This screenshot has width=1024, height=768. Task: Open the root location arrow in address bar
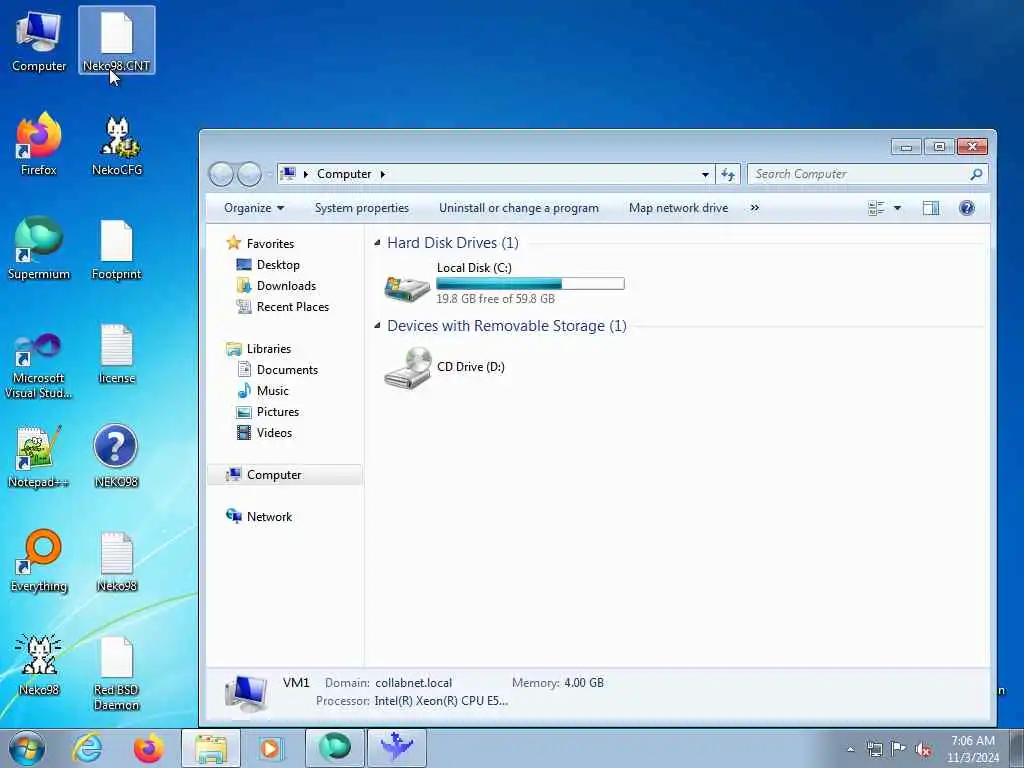[x=305, y=174]
